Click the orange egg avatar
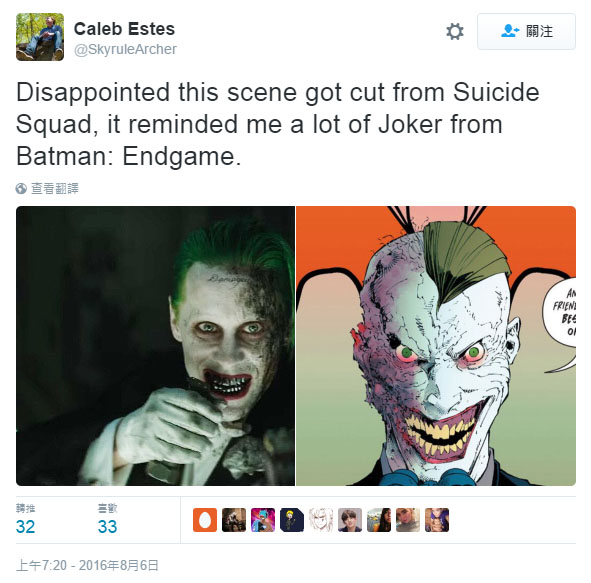The image size is (591, 583). [x=205, y=520]
